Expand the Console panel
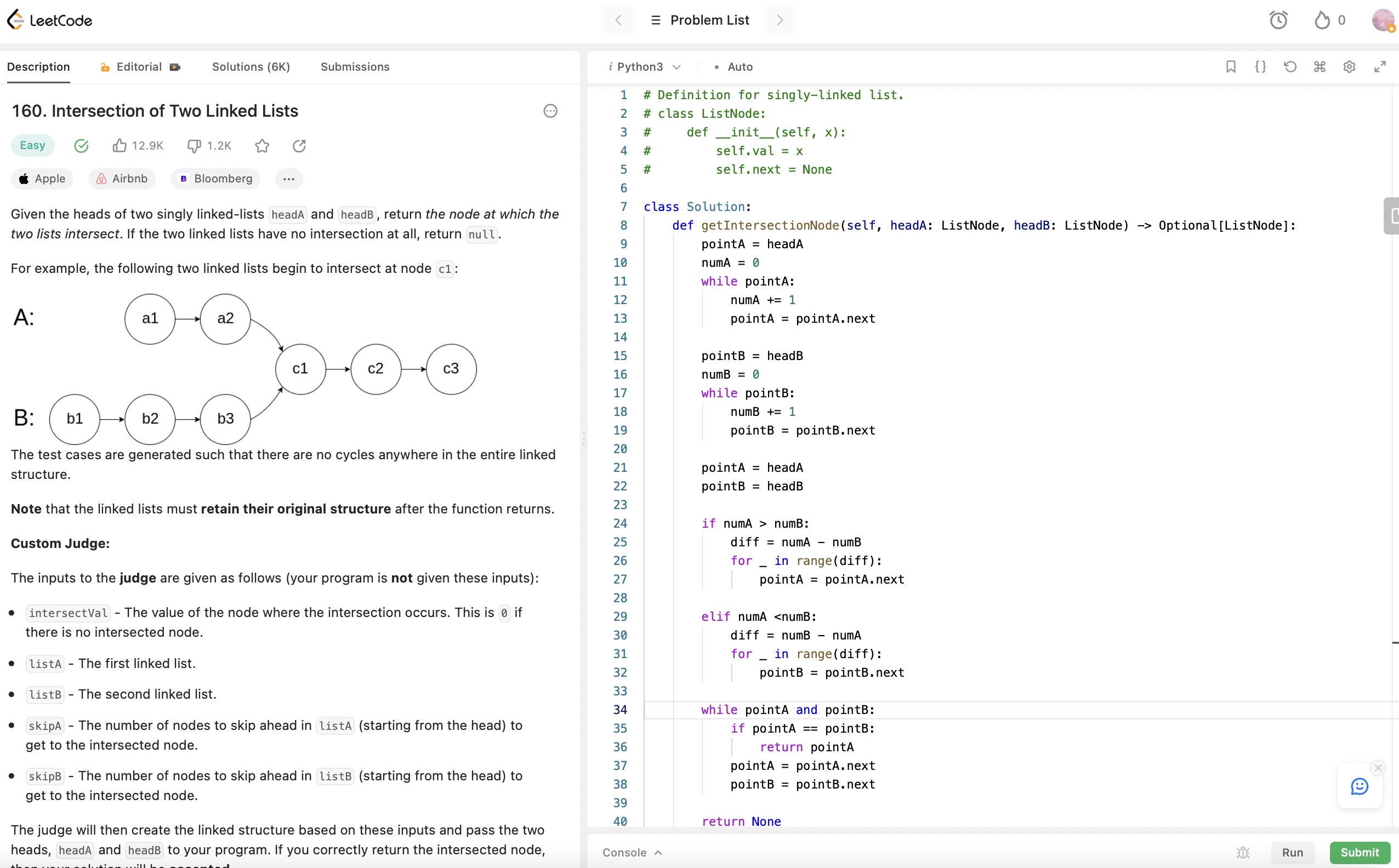 click(632, 853)
